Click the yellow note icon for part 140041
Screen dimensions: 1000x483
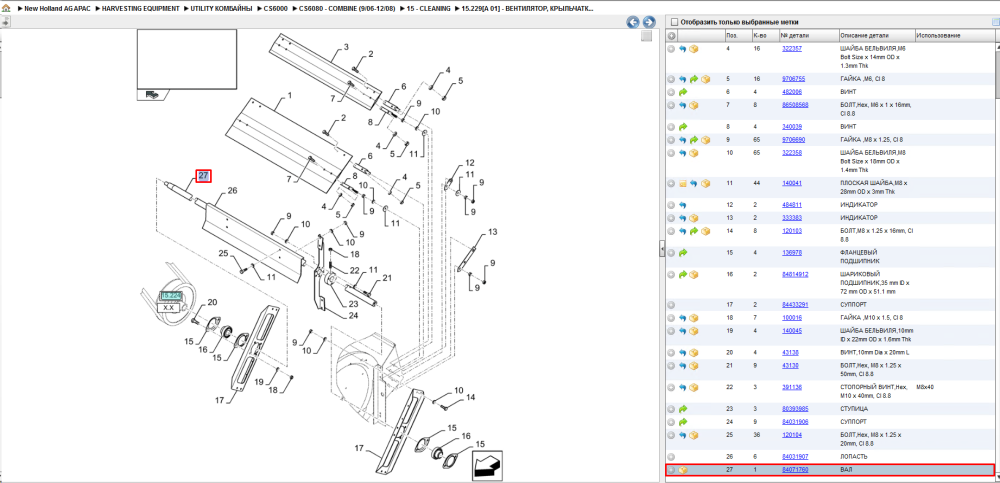[x=682, y=184]
